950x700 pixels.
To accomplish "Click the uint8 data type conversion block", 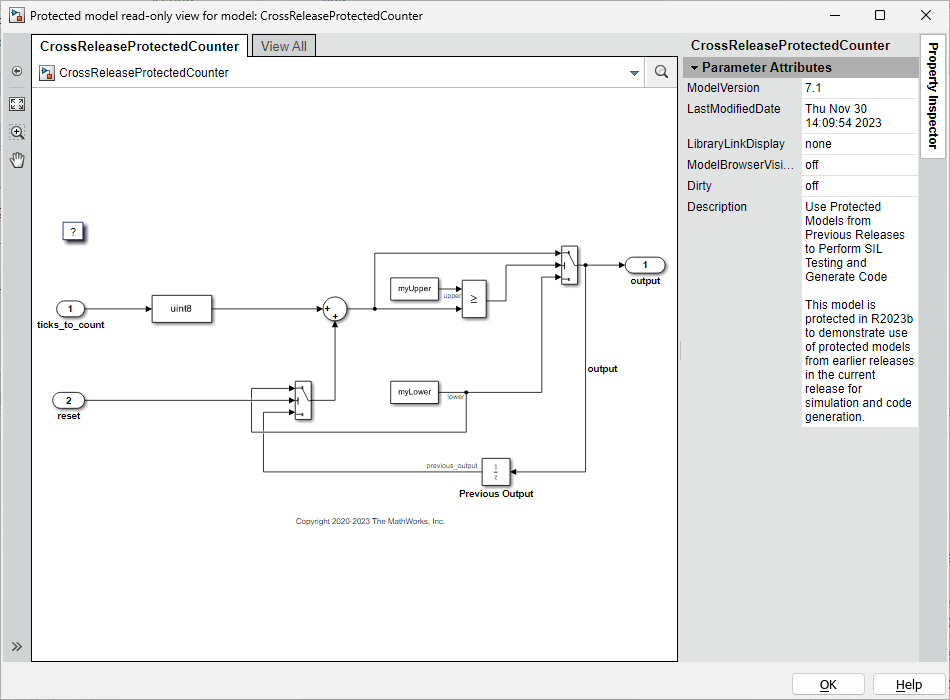I will click(x=181, y=309).
